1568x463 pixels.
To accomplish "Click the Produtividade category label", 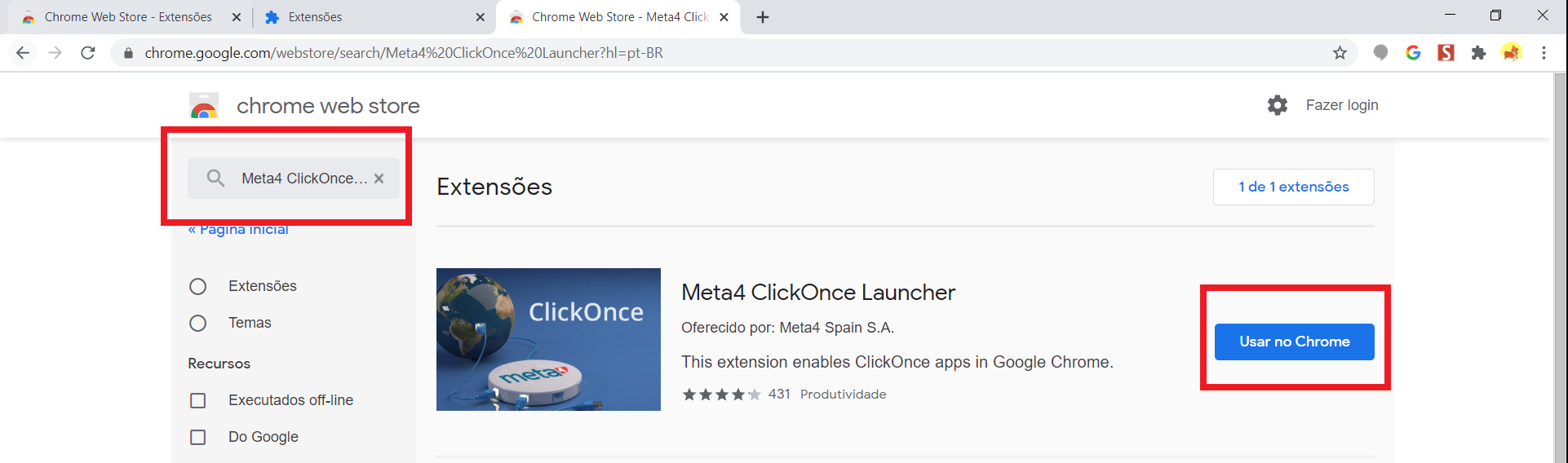I will click(843, 395).
